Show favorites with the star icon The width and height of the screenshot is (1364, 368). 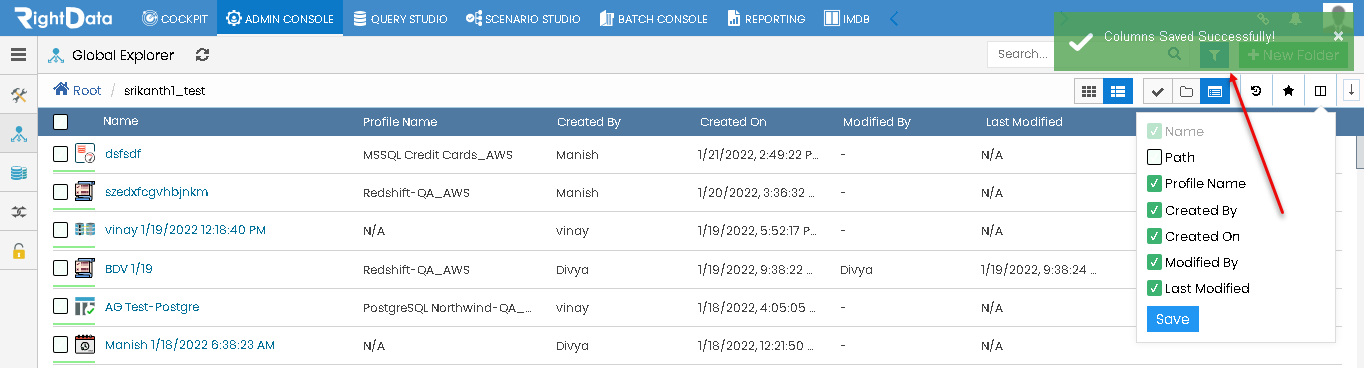pyautogui.click(x=1288, y=91)
